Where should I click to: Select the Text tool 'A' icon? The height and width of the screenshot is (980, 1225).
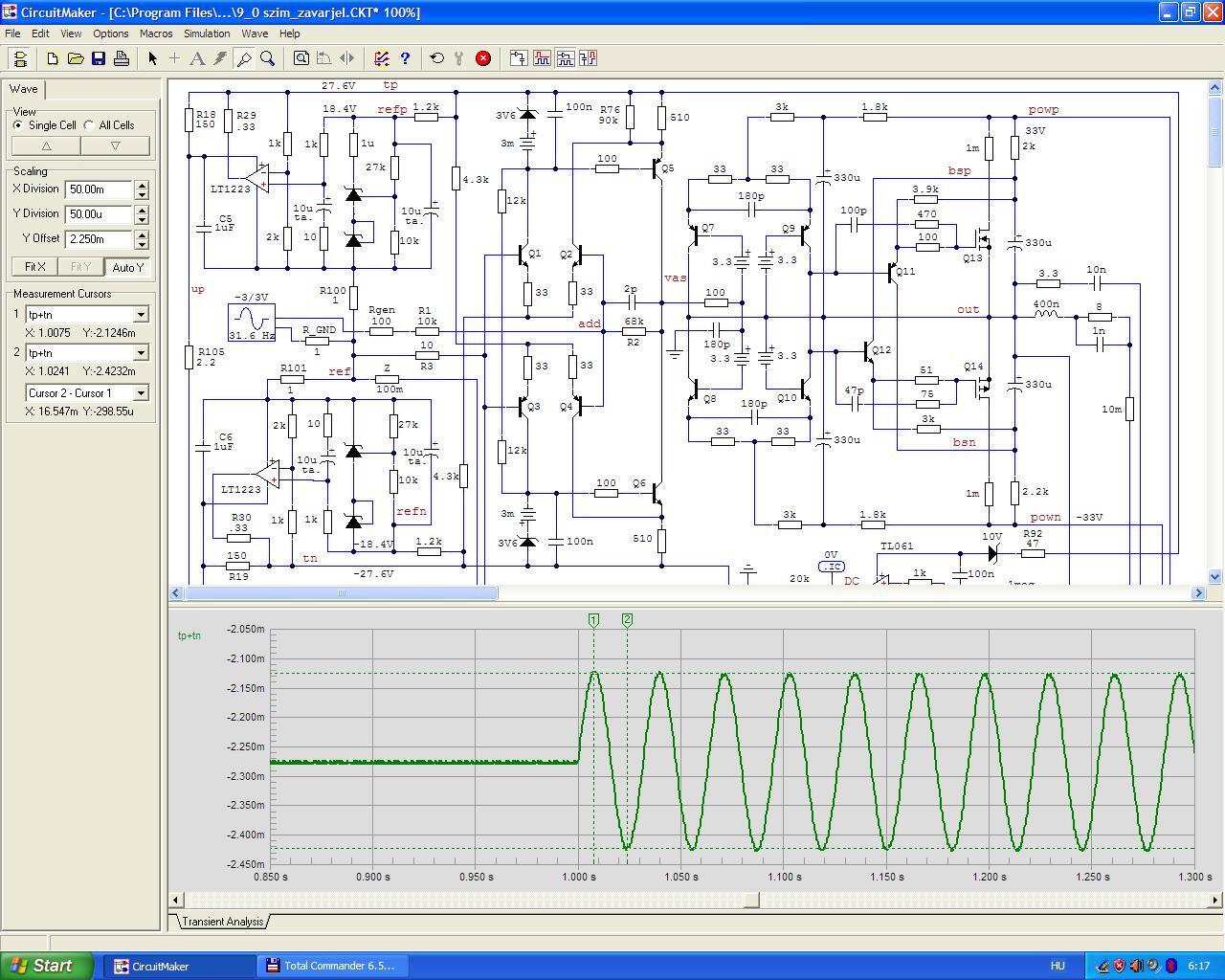coord(197,58)
